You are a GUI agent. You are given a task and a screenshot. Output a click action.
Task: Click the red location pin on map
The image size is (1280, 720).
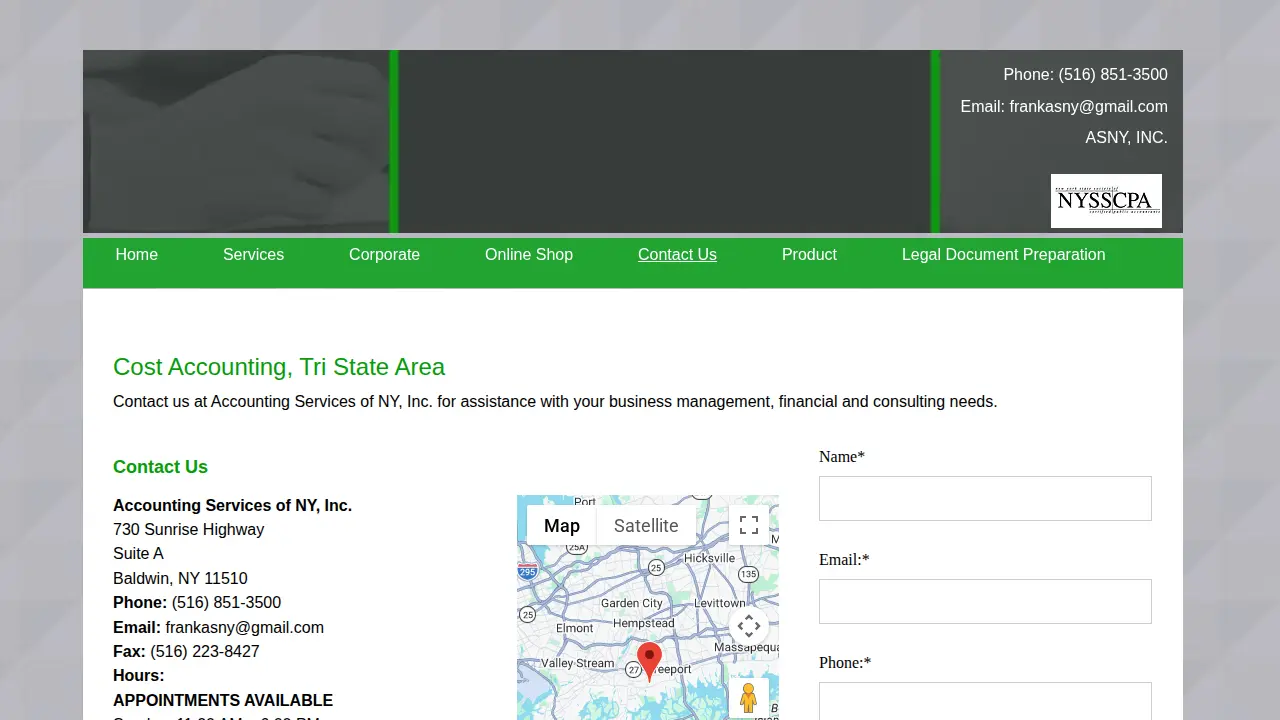coord(650,662)
